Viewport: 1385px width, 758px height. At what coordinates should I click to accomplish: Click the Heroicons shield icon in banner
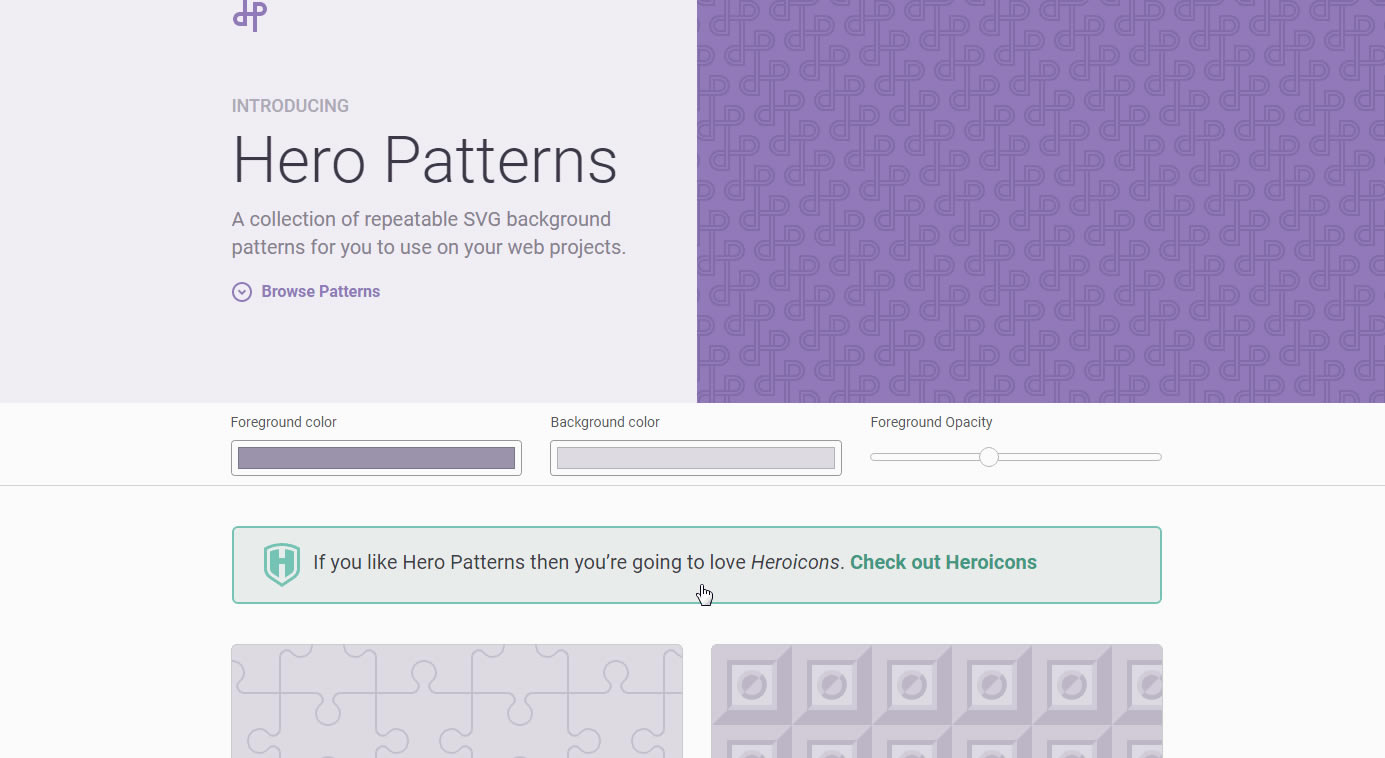(282, 564)
